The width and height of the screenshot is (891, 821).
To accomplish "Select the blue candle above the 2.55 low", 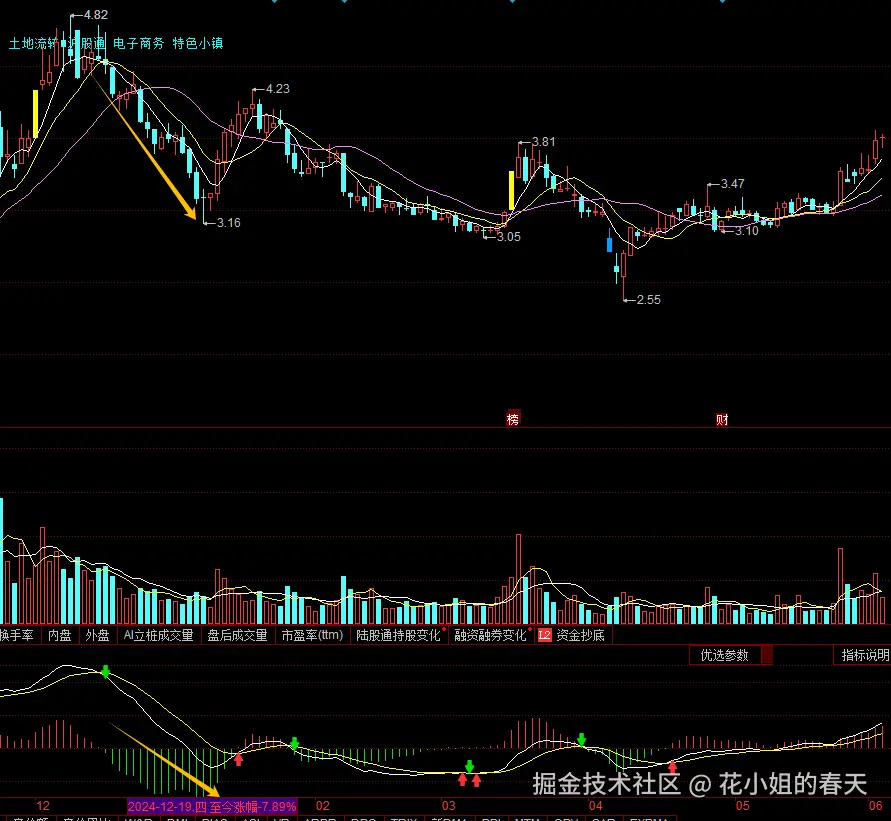I will [610, 245].
